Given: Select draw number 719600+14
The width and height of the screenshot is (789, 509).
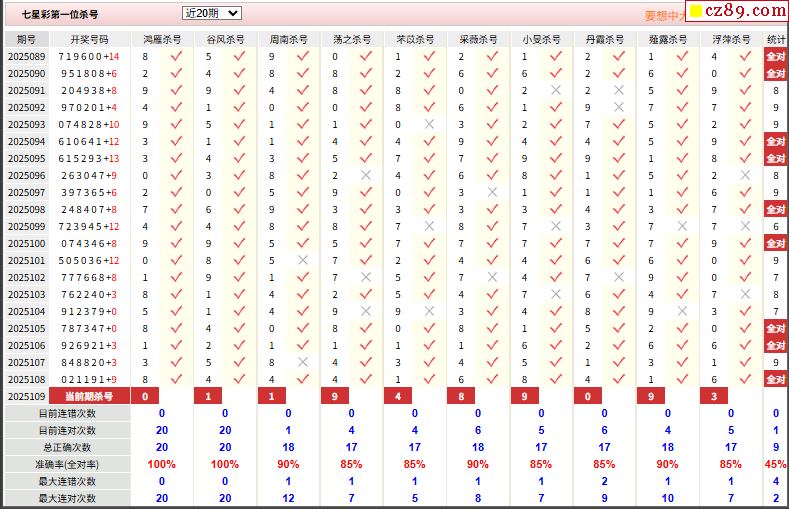Looking at the screenshot, I should pyautogui.click(x=89, y=56).
